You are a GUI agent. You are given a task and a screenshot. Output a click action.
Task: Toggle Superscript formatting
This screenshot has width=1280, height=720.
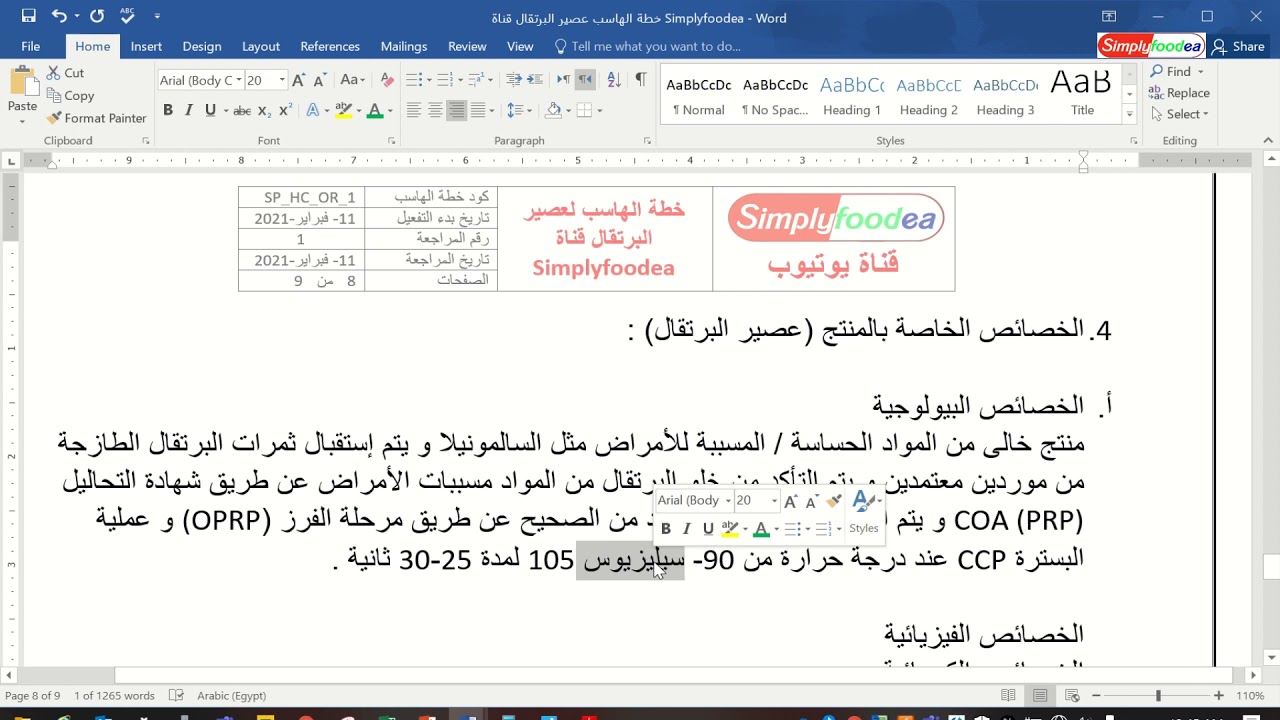[285, 111]
